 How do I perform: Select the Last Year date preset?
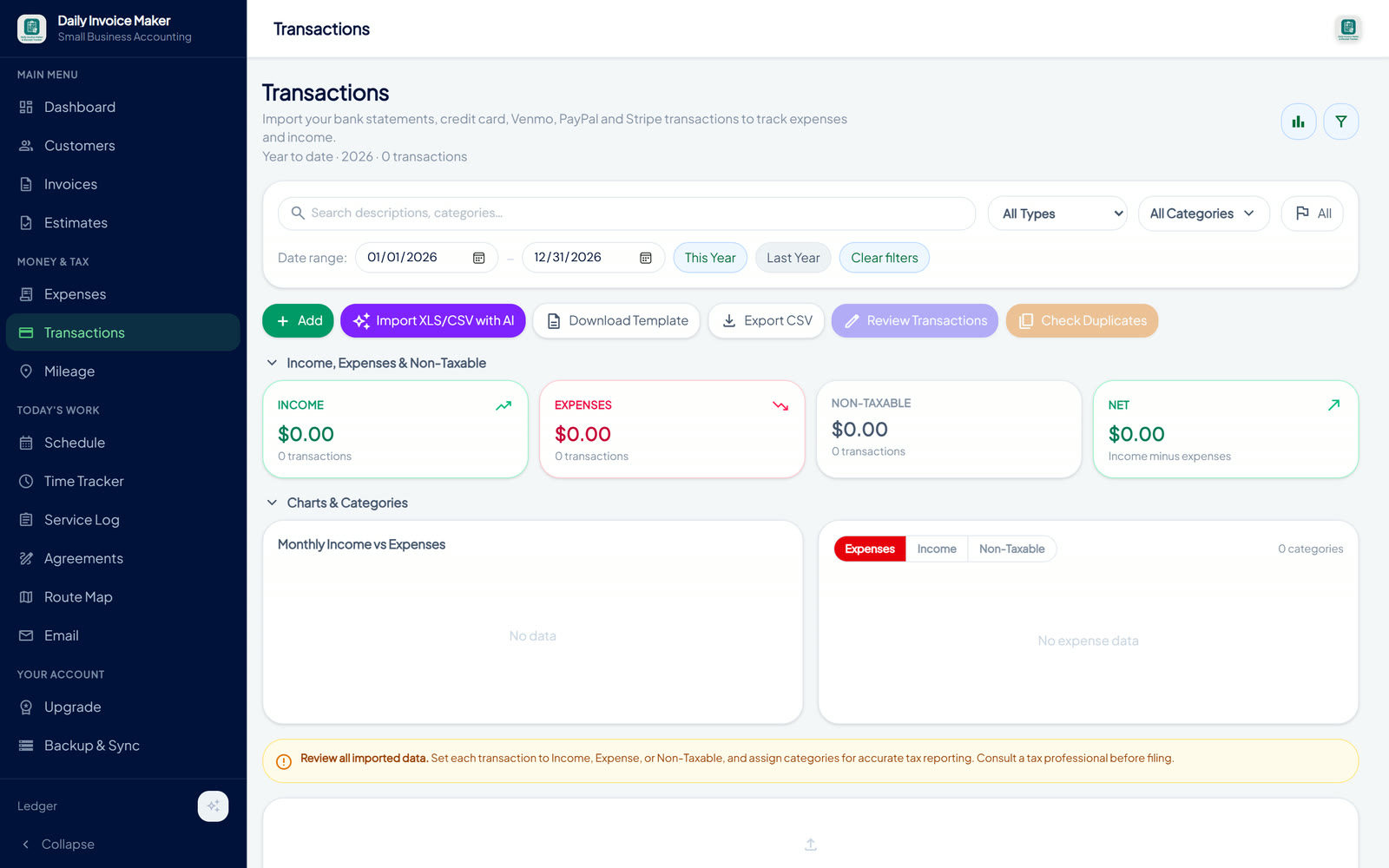(x=793, y=258)
